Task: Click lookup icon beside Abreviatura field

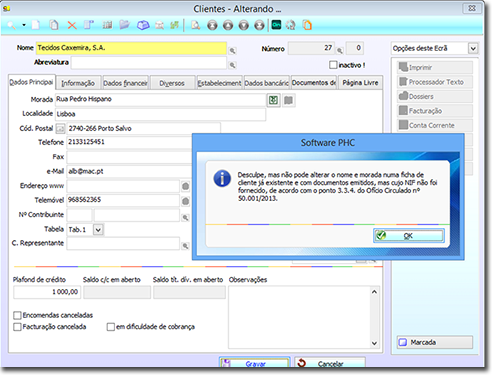Action: 232,65
